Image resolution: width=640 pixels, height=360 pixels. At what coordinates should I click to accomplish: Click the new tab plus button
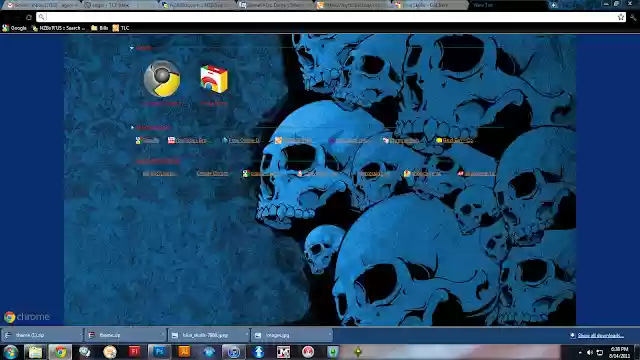(x=553, y=5)
